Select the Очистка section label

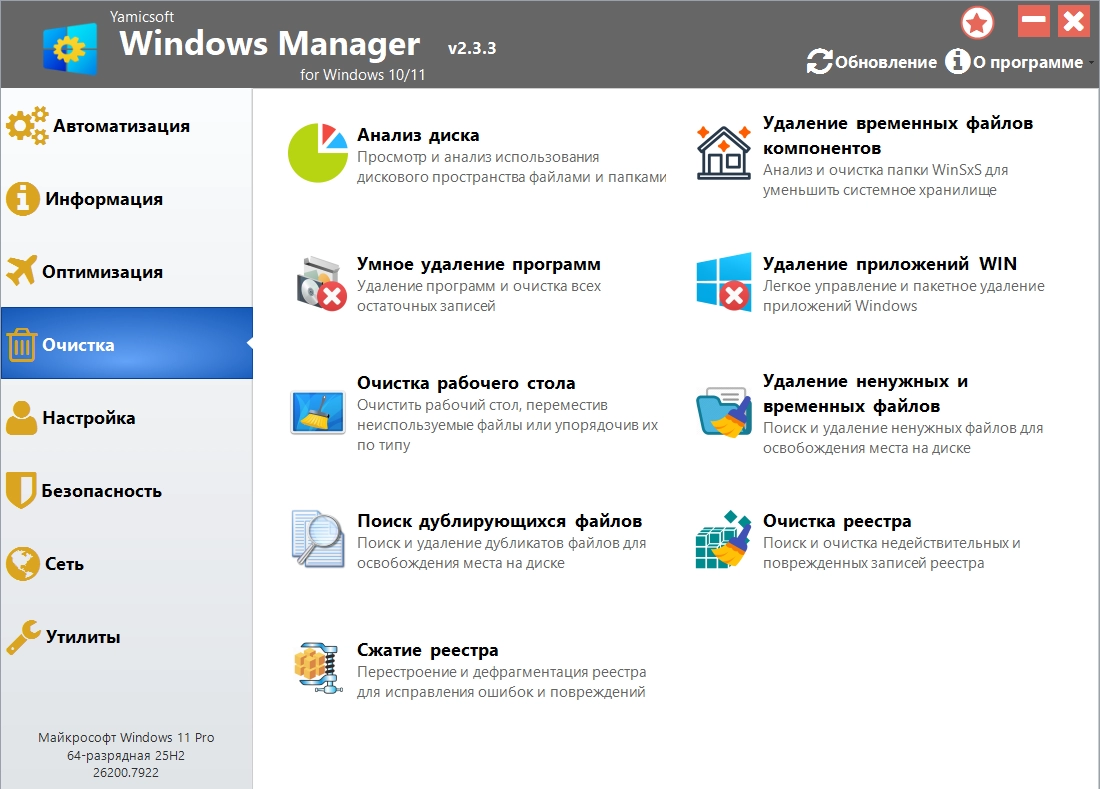point(78,345)
